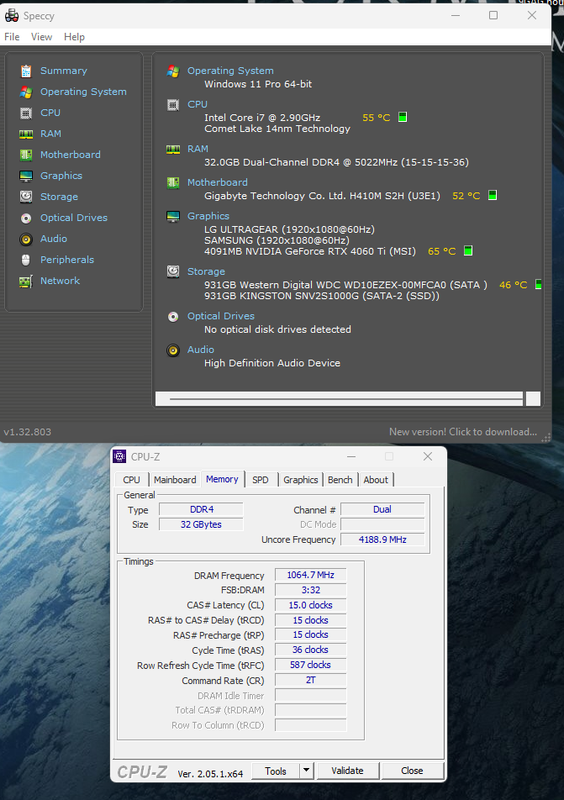Open the CPU heading link in summary
The image size is (564, 800).
pyautogui.click(x=197, y=105)
